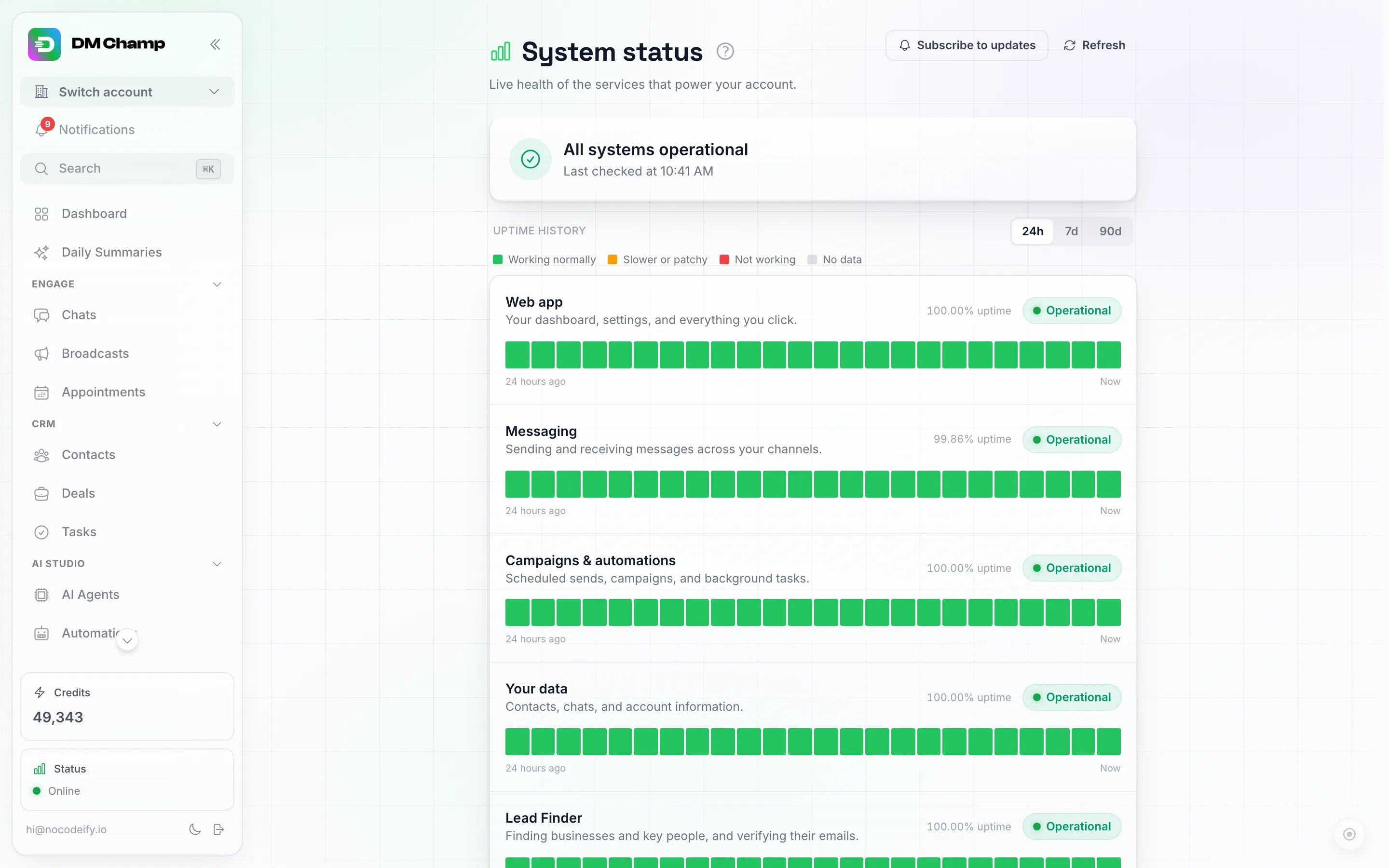Click the Search field in sidebar
The height and width of the screenshot is (868, 1389).
point(127,169)
